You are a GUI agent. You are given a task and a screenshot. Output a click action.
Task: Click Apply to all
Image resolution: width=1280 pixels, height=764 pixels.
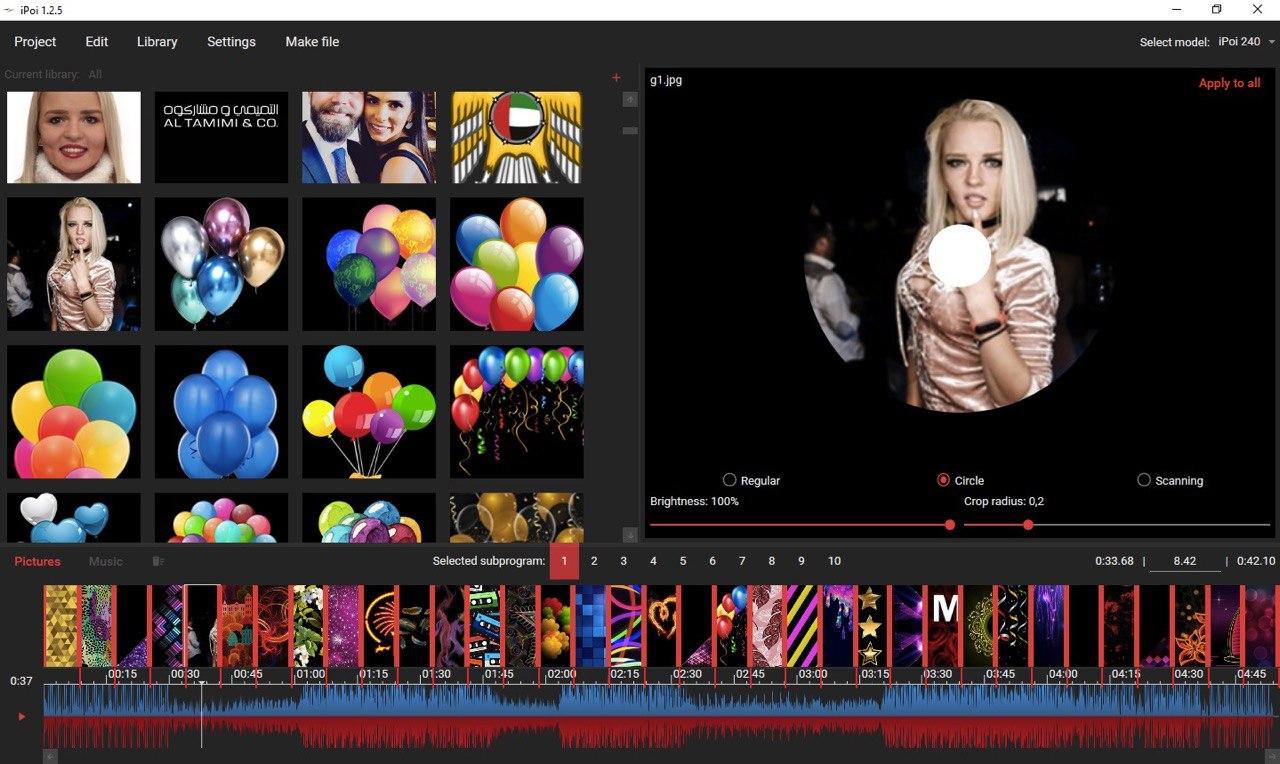(x=1229, y=83)
